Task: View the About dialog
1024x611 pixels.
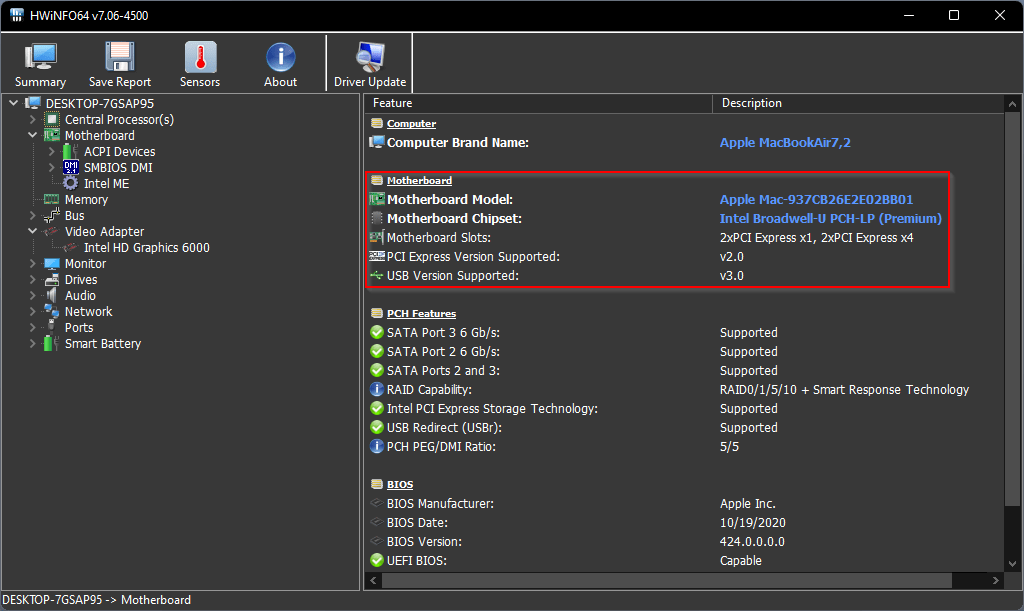Action: coord(279,63)
